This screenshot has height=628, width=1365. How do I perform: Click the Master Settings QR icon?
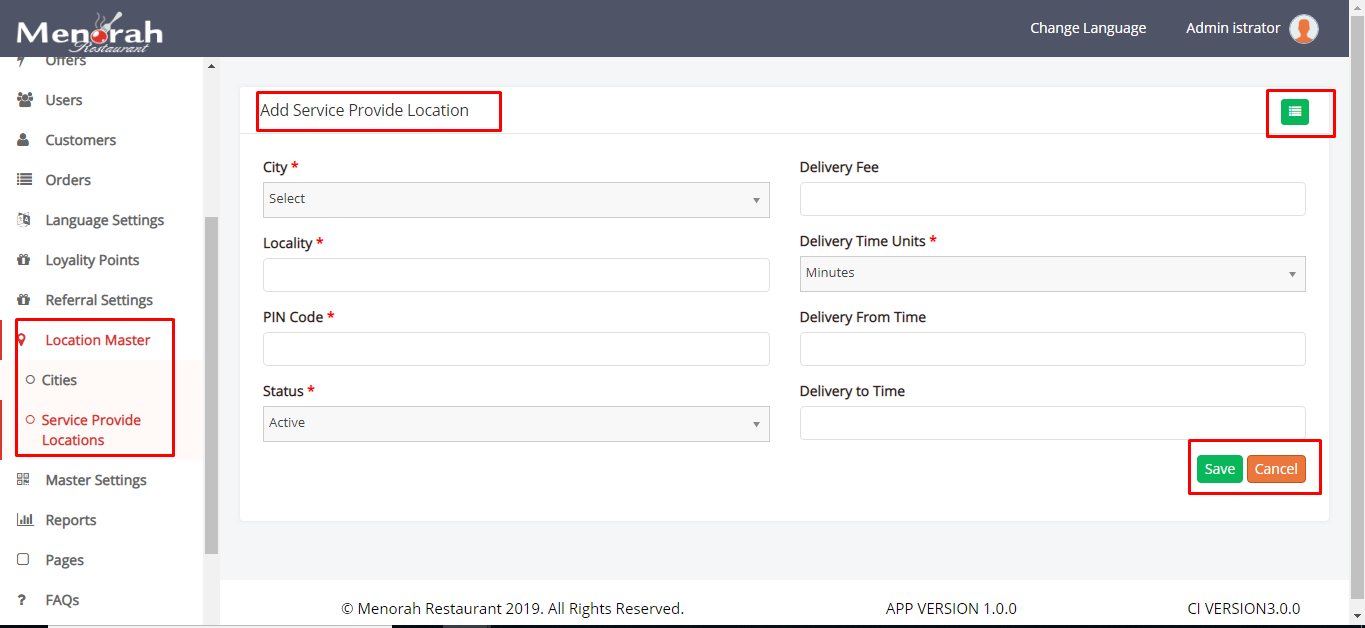tap(24, 480)
